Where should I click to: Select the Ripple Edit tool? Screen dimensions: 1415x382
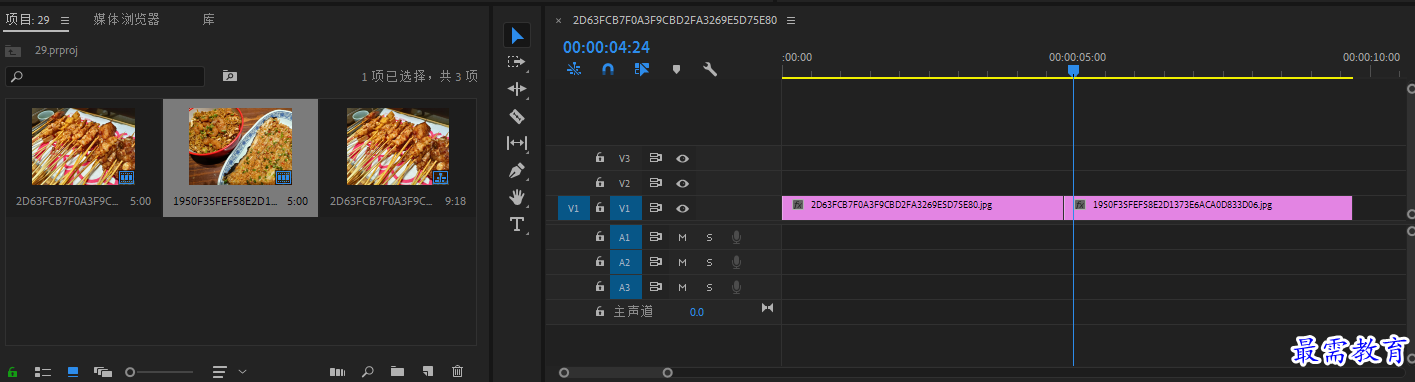tap(517, 89)
